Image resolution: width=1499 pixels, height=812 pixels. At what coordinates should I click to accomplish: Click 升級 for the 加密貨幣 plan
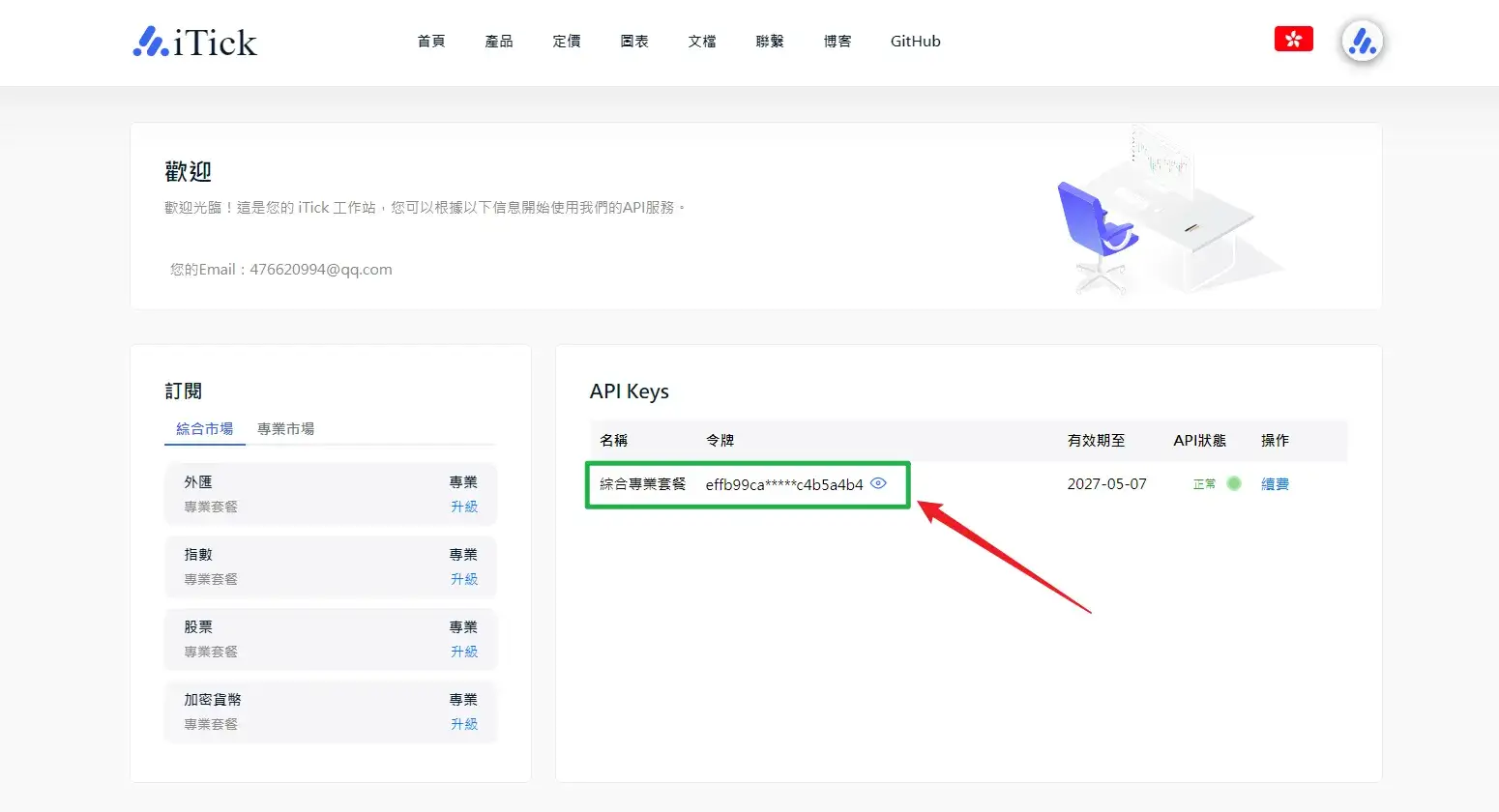coord(464,724)
